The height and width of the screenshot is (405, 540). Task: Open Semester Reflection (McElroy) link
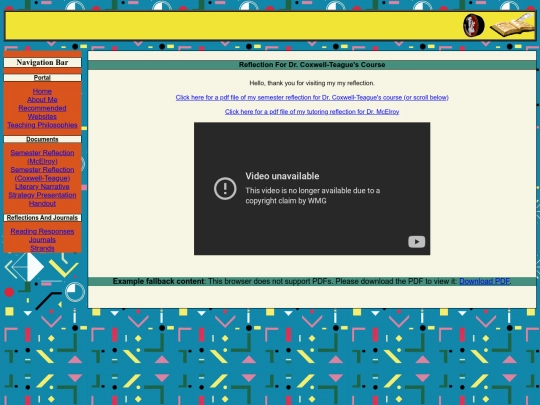[42, 157]
